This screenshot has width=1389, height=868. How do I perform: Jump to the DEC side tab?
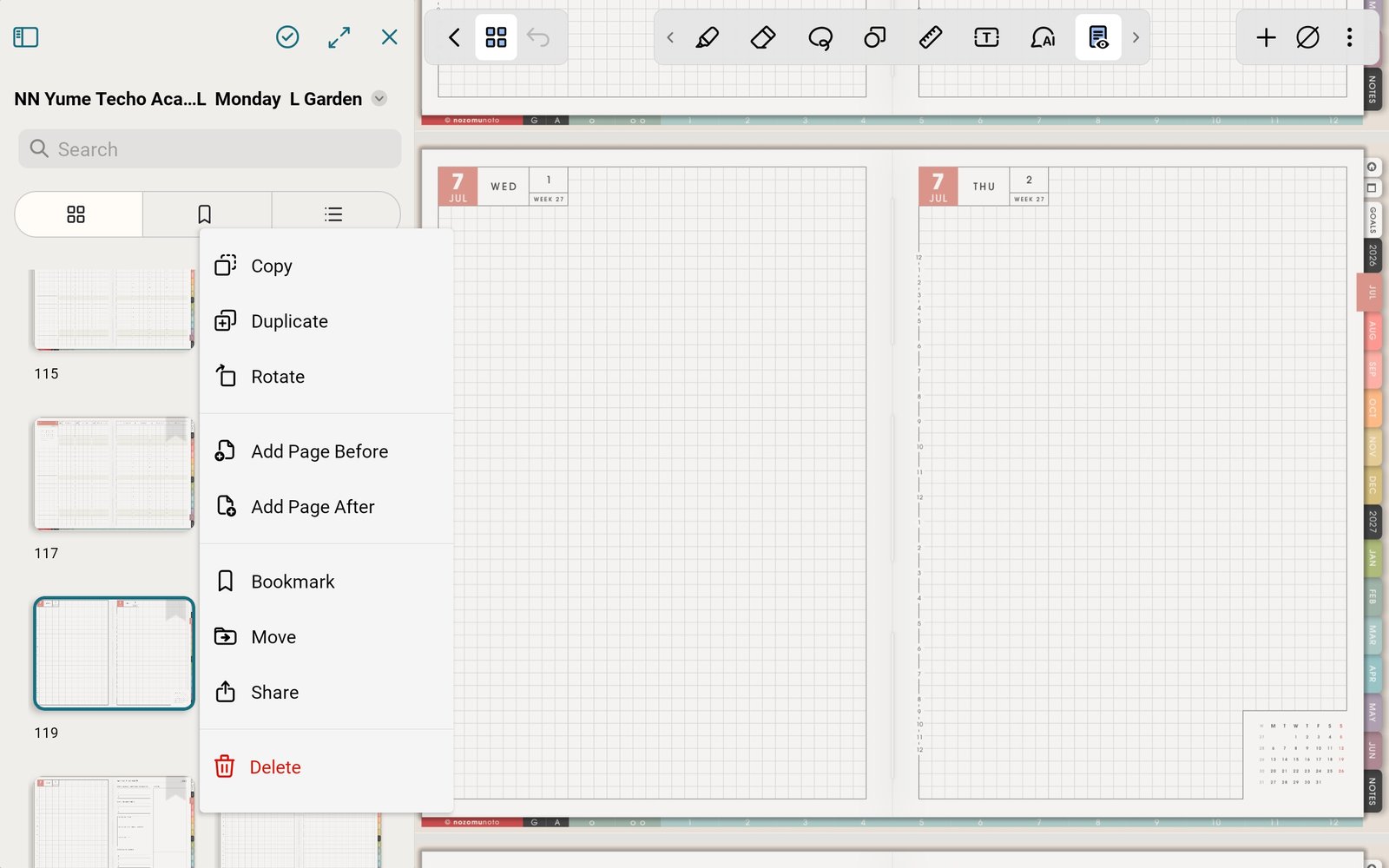point(1373,484)
